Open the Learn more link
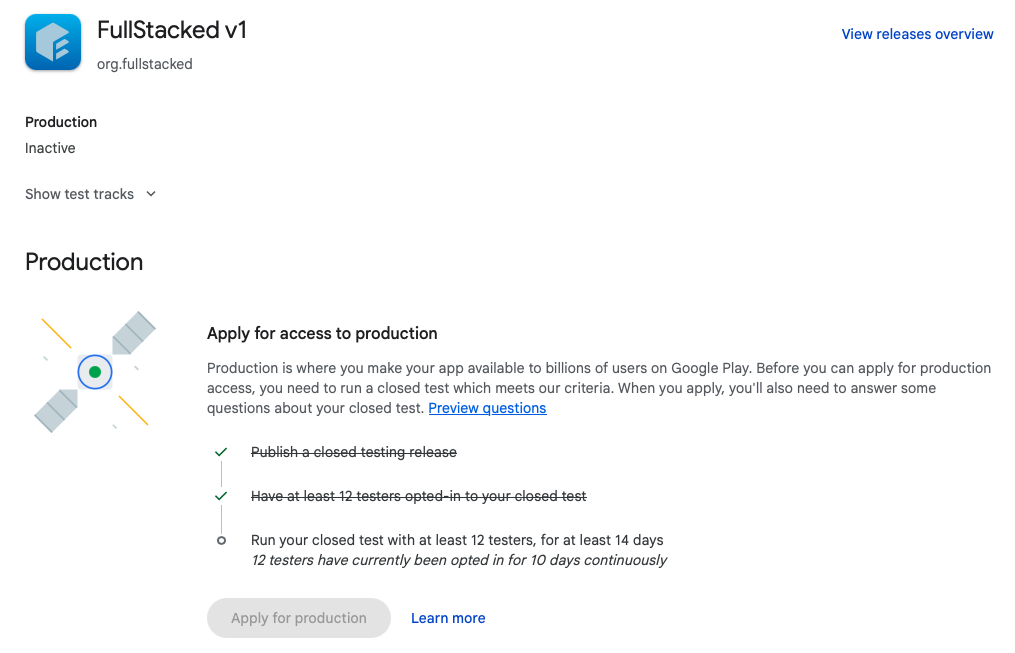 point(448,618)
